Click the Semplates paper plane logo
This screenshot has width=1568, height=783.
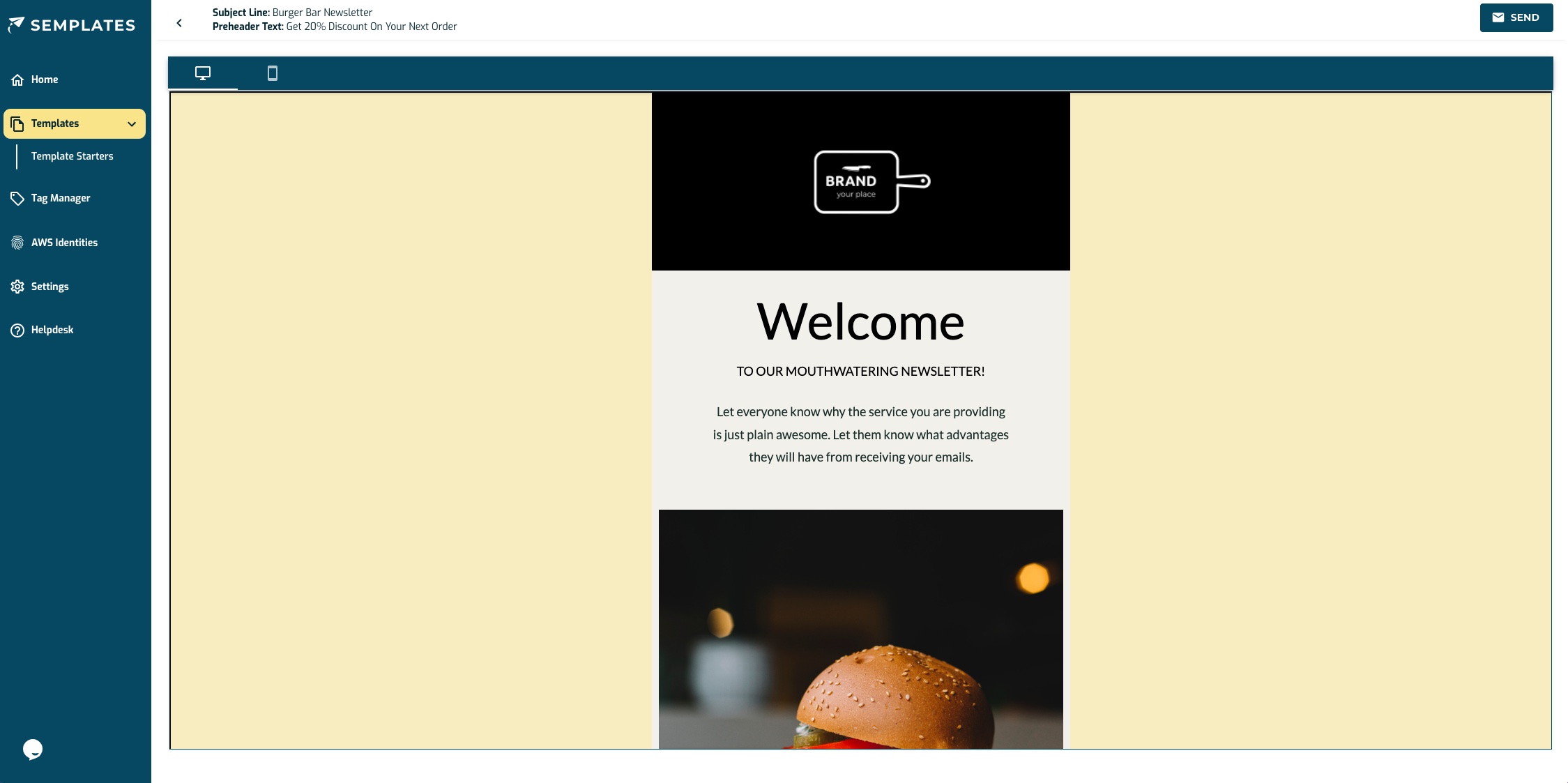point(16,25)
